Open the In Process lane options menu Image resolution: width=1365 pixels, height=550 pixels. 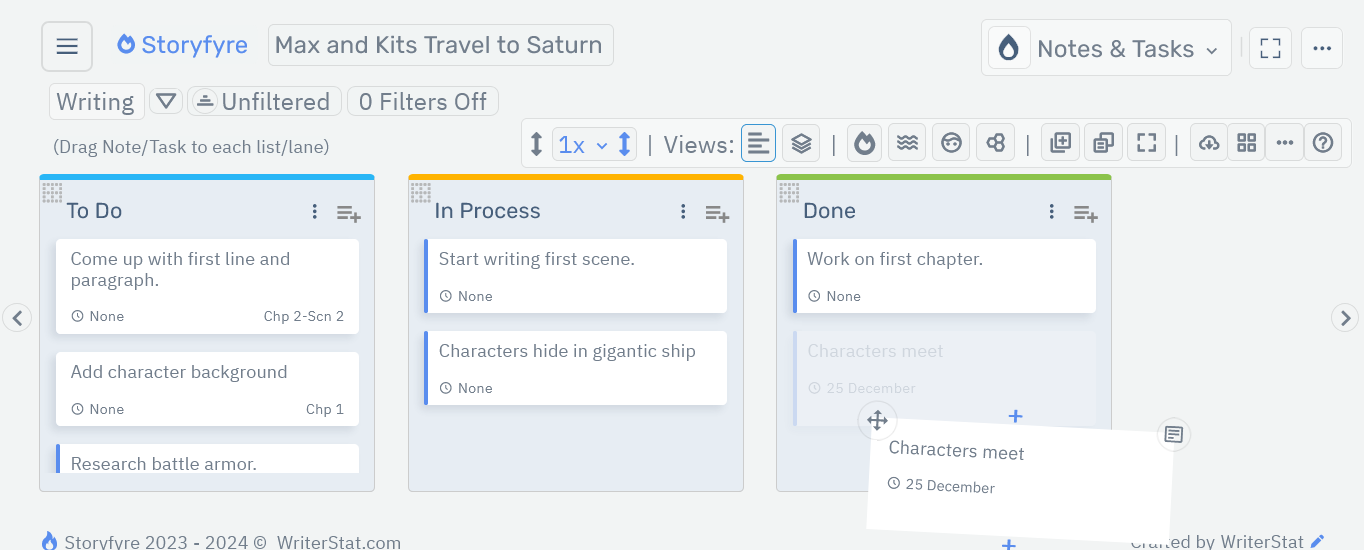[x=683, y=212]
